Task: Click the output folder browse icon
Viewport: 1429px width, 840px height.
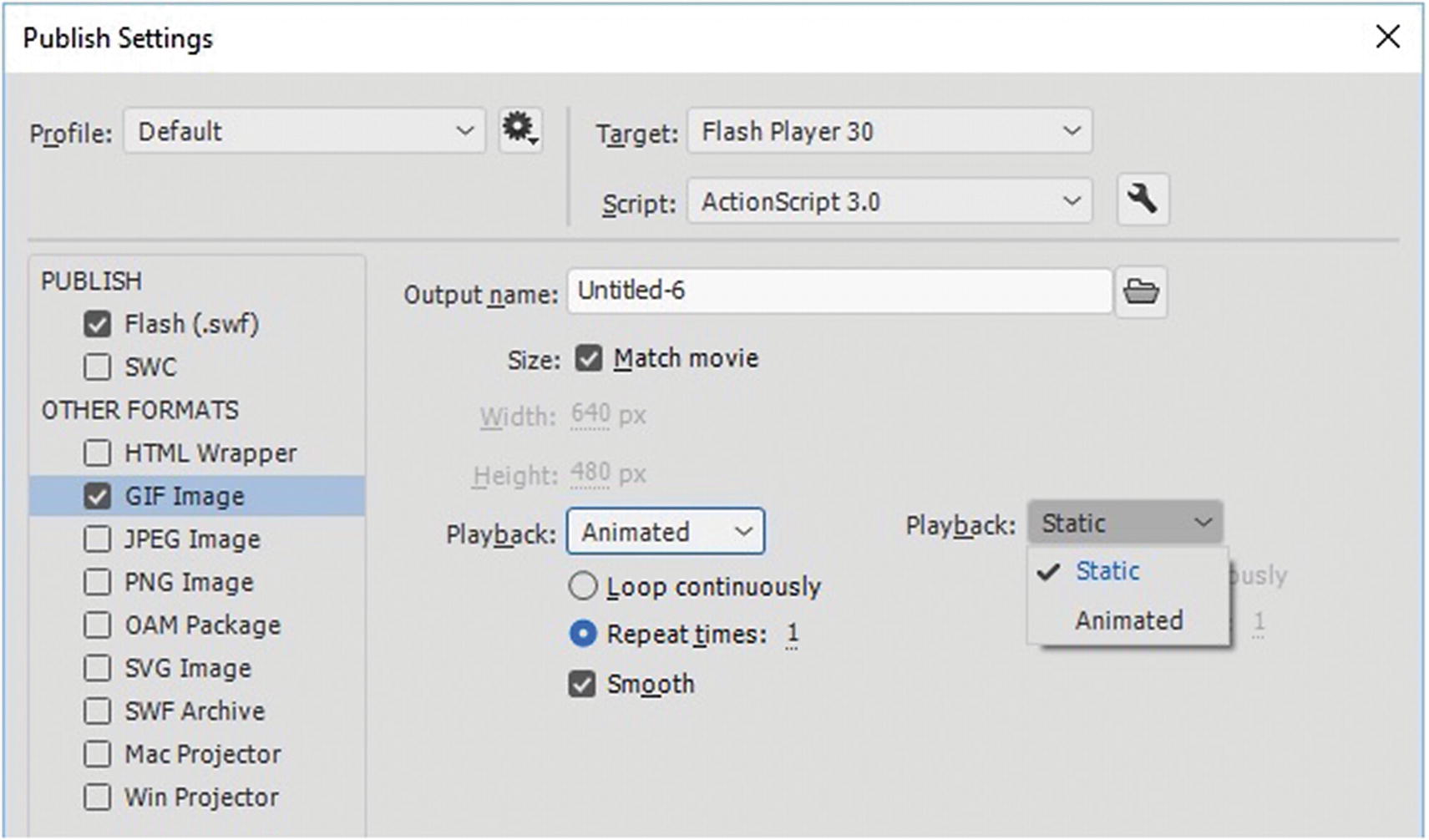Action: 1141,291
